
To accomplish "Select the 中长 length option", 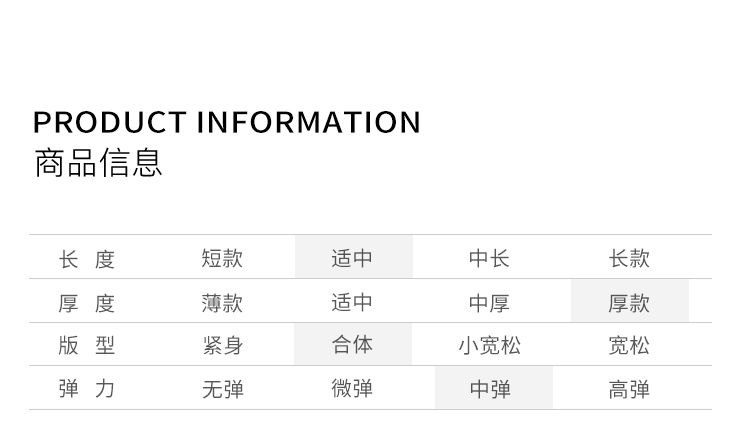I will pyautogui.click(x=489, y=258).
